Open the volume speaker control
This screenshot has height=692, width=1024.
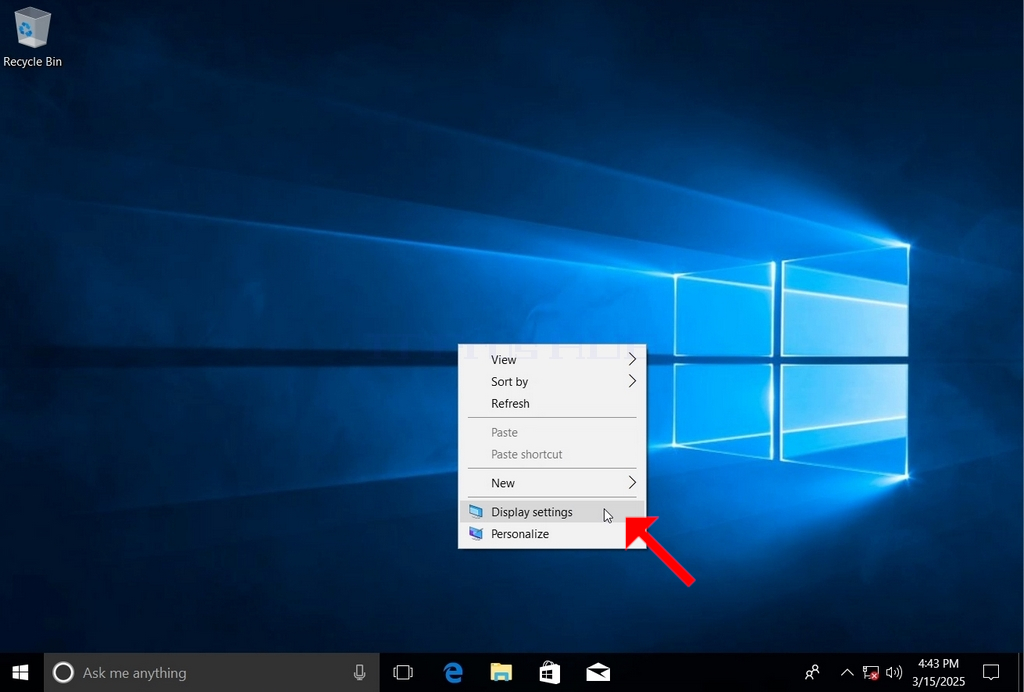(893, 672)
